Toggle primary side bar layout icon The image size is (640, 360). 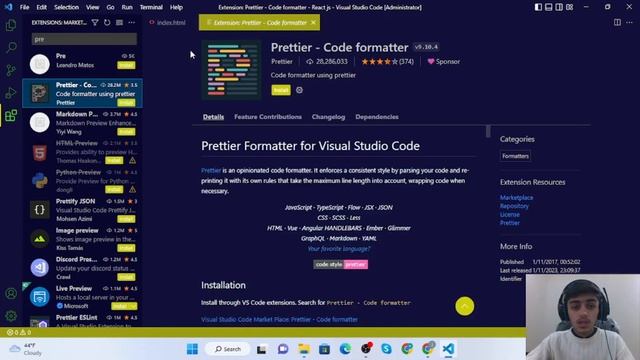tap(538, 7)
